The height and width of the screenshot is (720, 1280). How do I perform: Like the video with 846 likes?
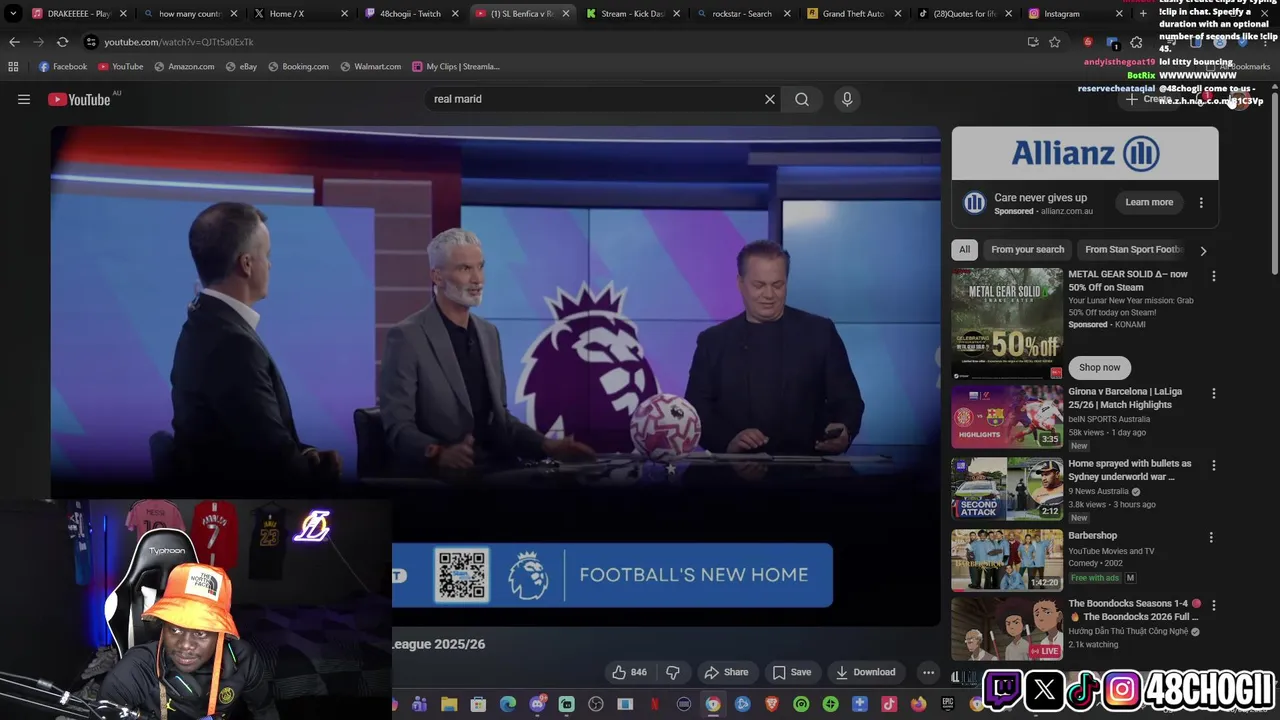629,672
